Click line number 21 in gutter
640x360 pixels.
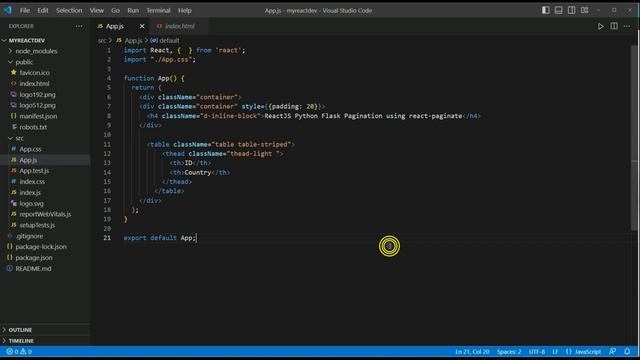(x=107, y=238)
